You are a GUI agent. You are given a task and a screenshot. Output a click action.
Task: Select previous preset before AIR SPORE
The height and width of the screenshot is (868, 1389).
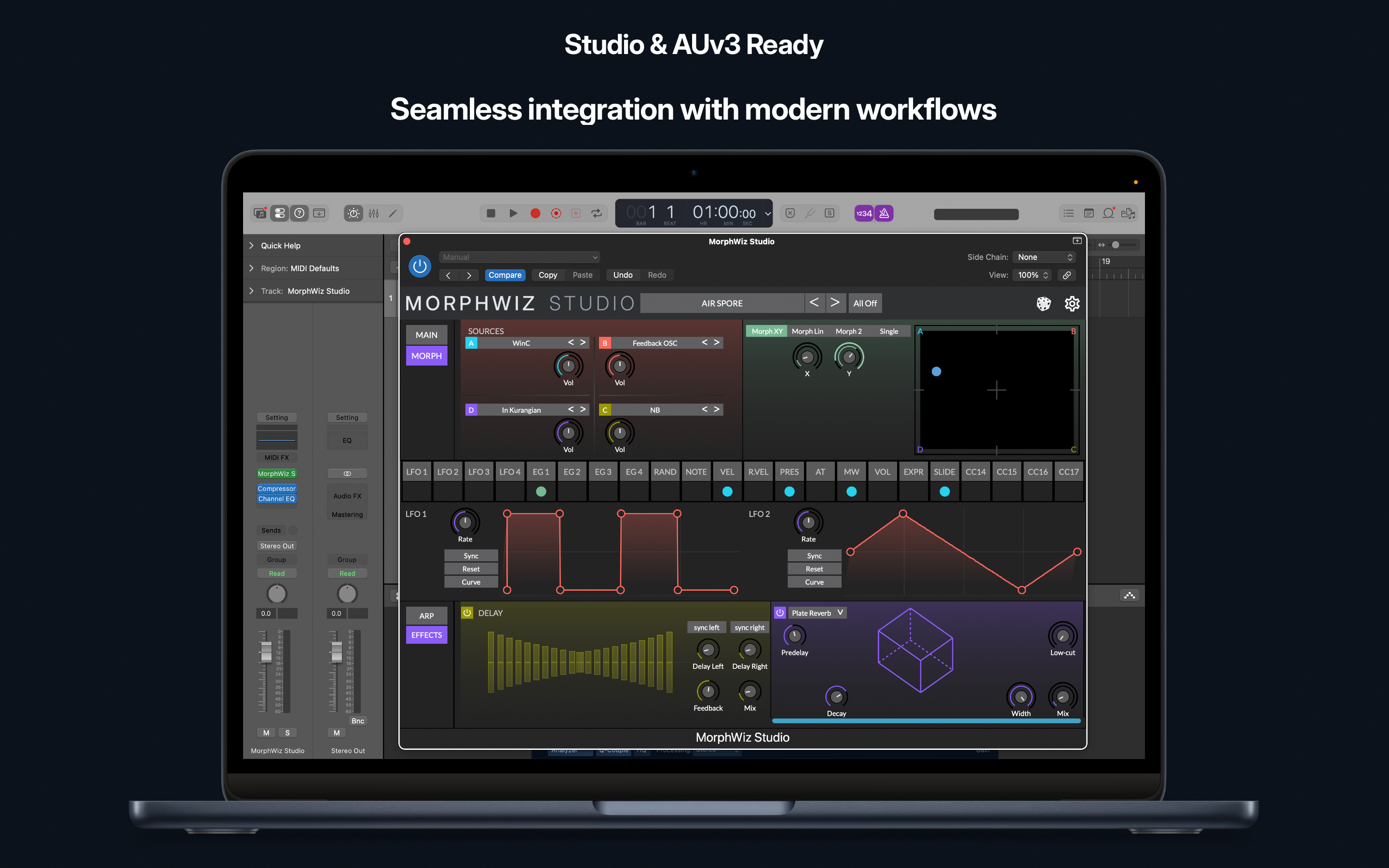[814, 302]
